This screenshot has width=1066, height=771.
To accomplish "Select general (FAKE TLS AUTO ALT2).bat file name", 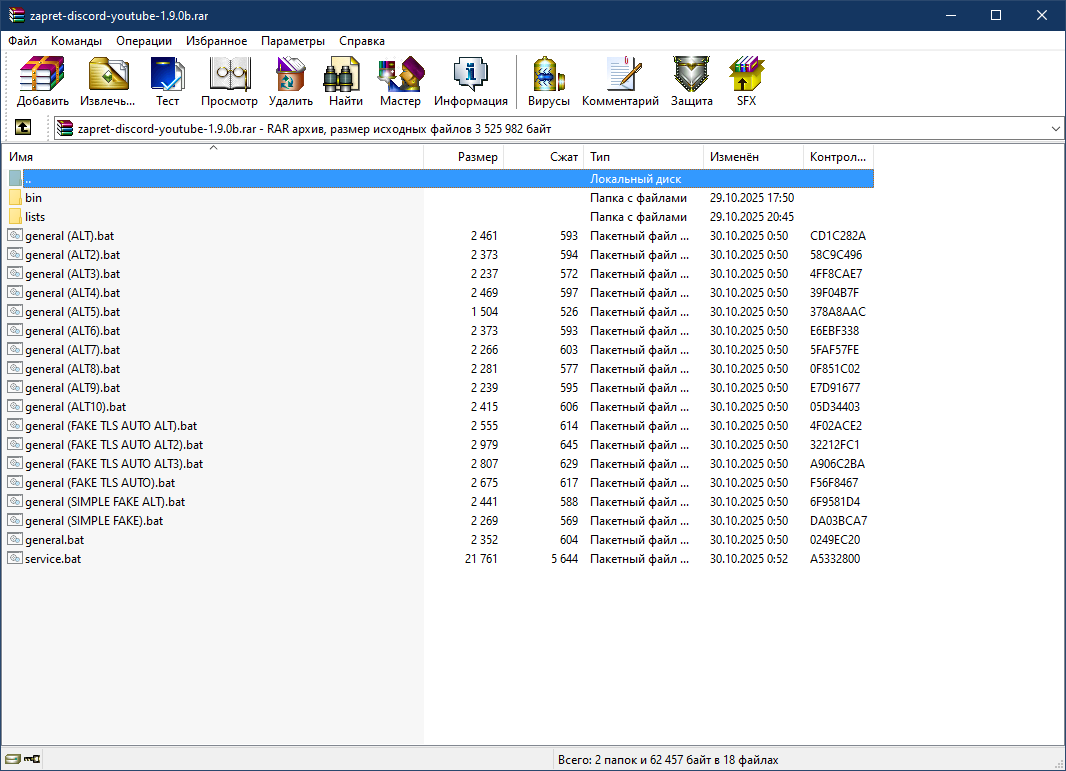I will tap(114, 445).
